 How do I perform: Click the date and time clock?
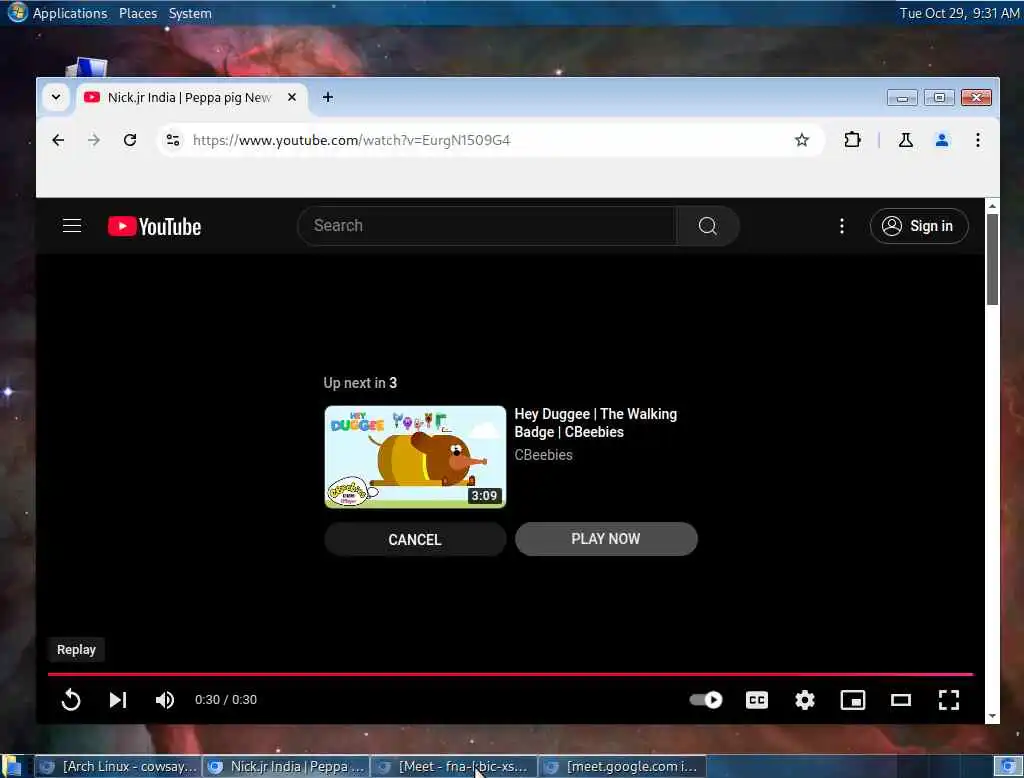pos(959,13)
